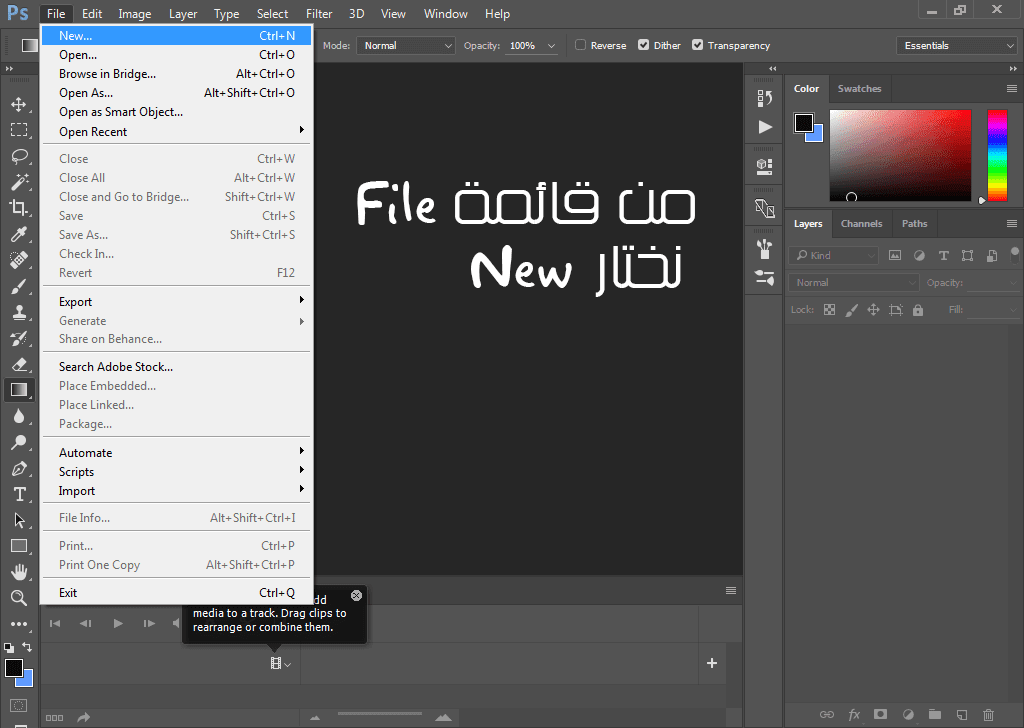
Task: Toggle type layer filter
Action: click(x=943, y=255)
